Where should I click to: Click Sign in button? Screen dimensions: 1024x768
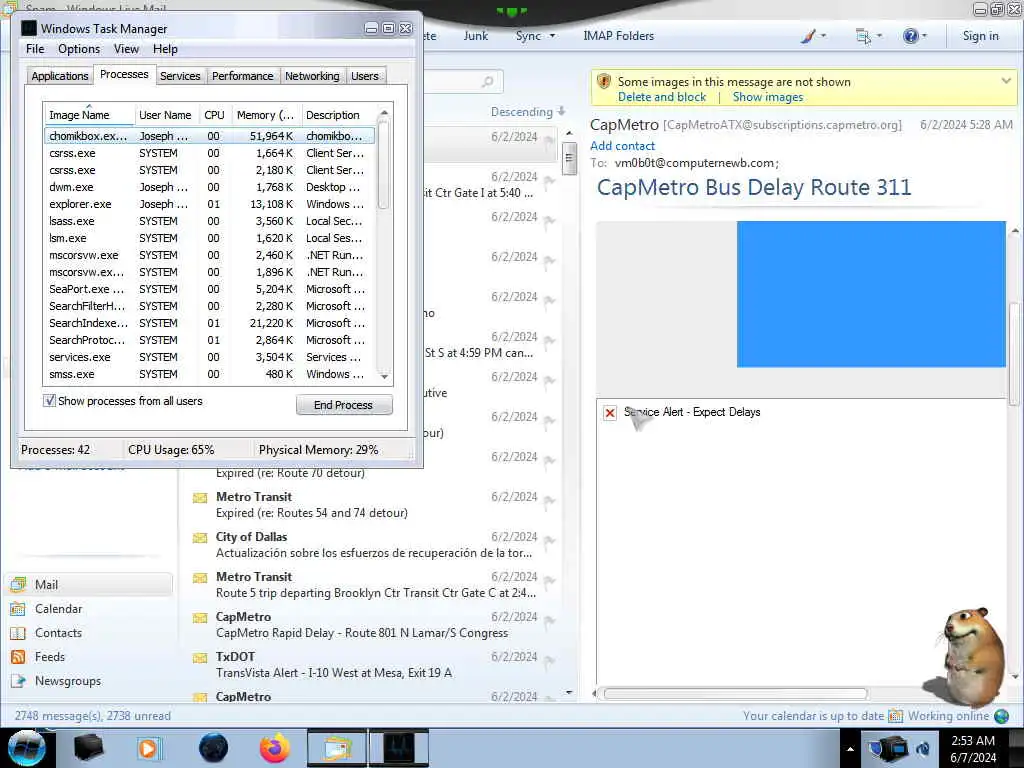[x=980, y=36]
